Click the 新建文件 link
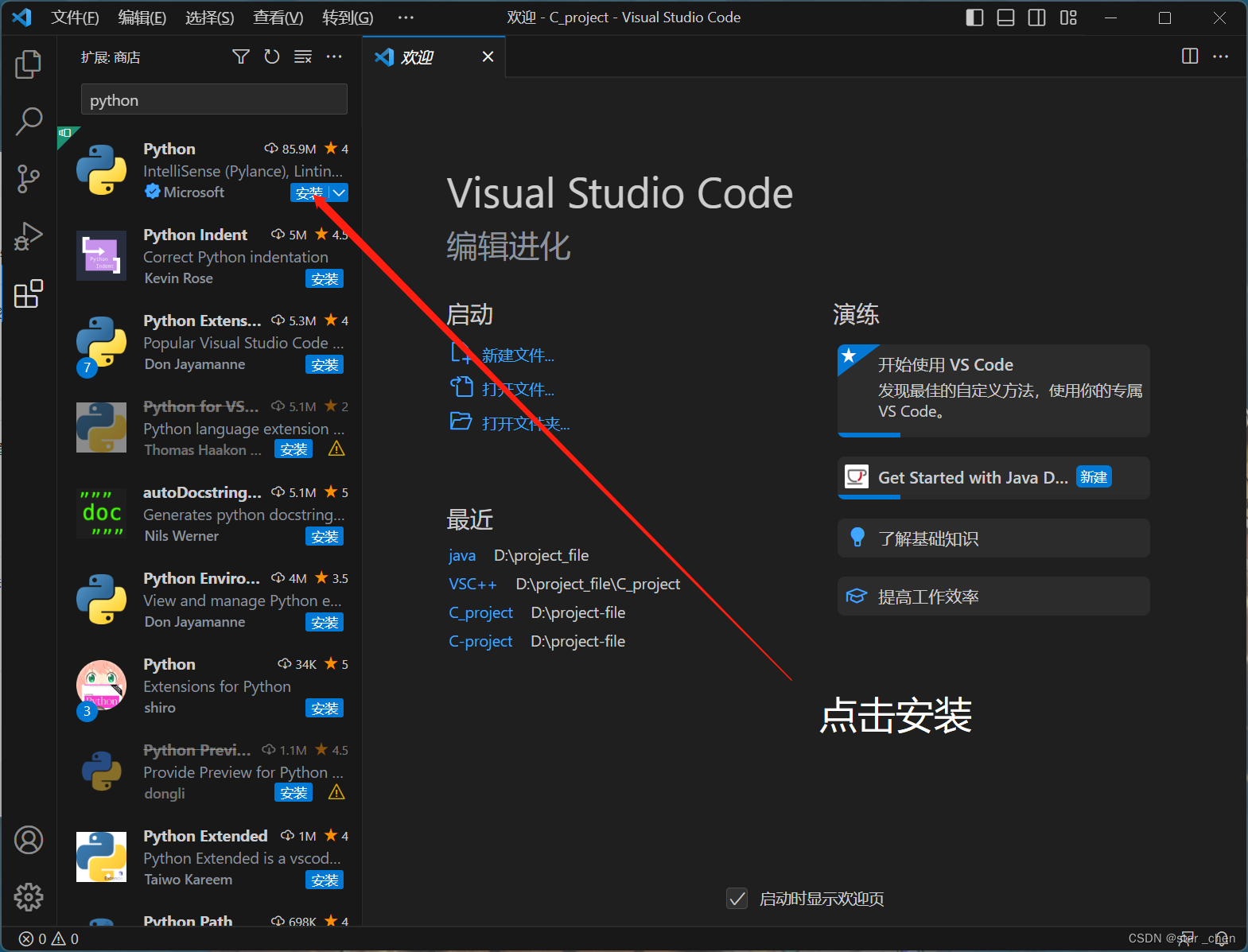 tap(518, 355)
